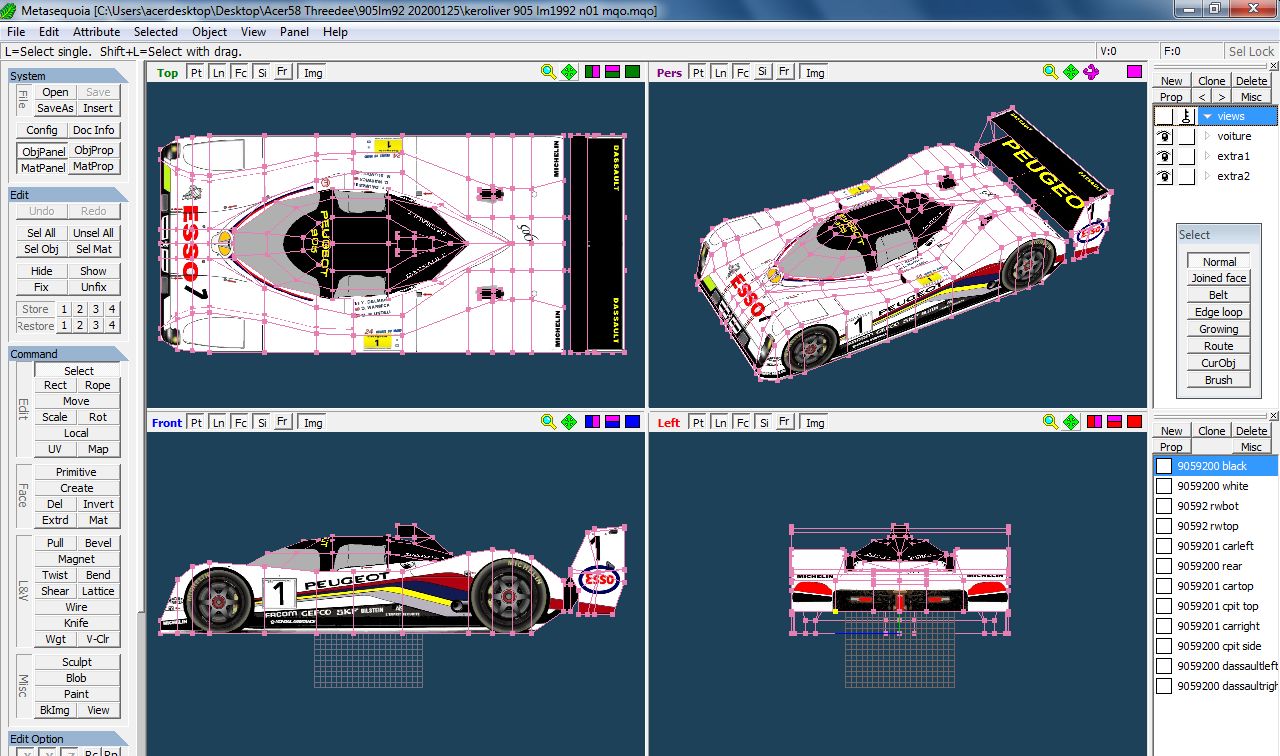Collapse the Command panel header
This screenshot has height=756, width=1280.
[69, 353]
